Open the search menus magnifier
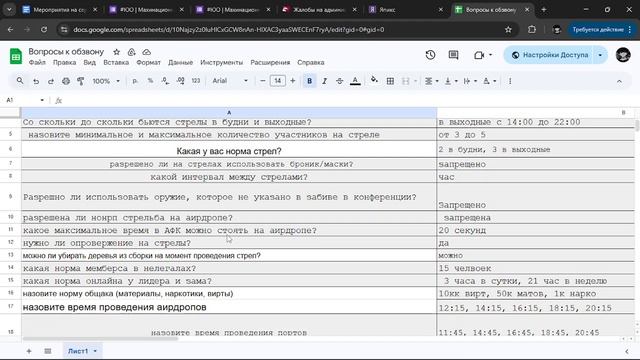 click(20, 81)
